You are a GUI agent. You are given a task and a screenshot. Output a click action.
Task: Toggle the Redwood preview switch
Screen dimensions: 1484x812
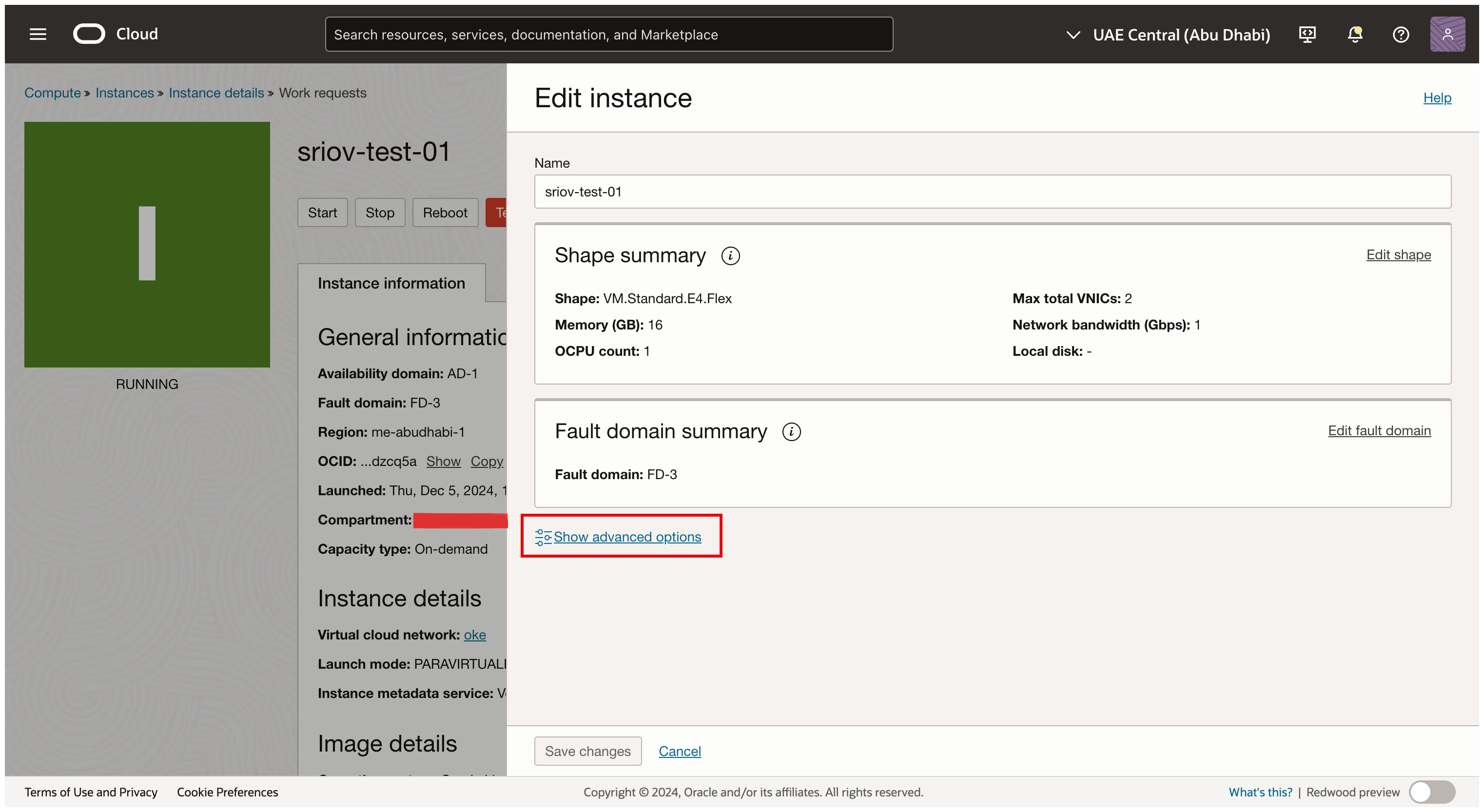coord(1431,792)
